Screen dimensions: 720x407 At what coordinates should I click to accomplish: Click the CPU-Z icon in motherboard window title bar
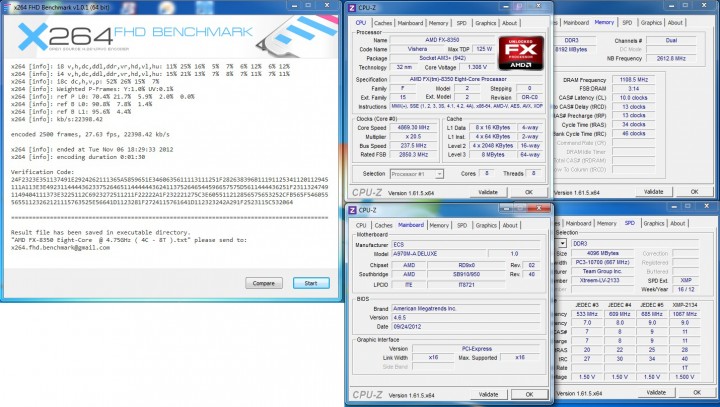[x=352, y=210]
